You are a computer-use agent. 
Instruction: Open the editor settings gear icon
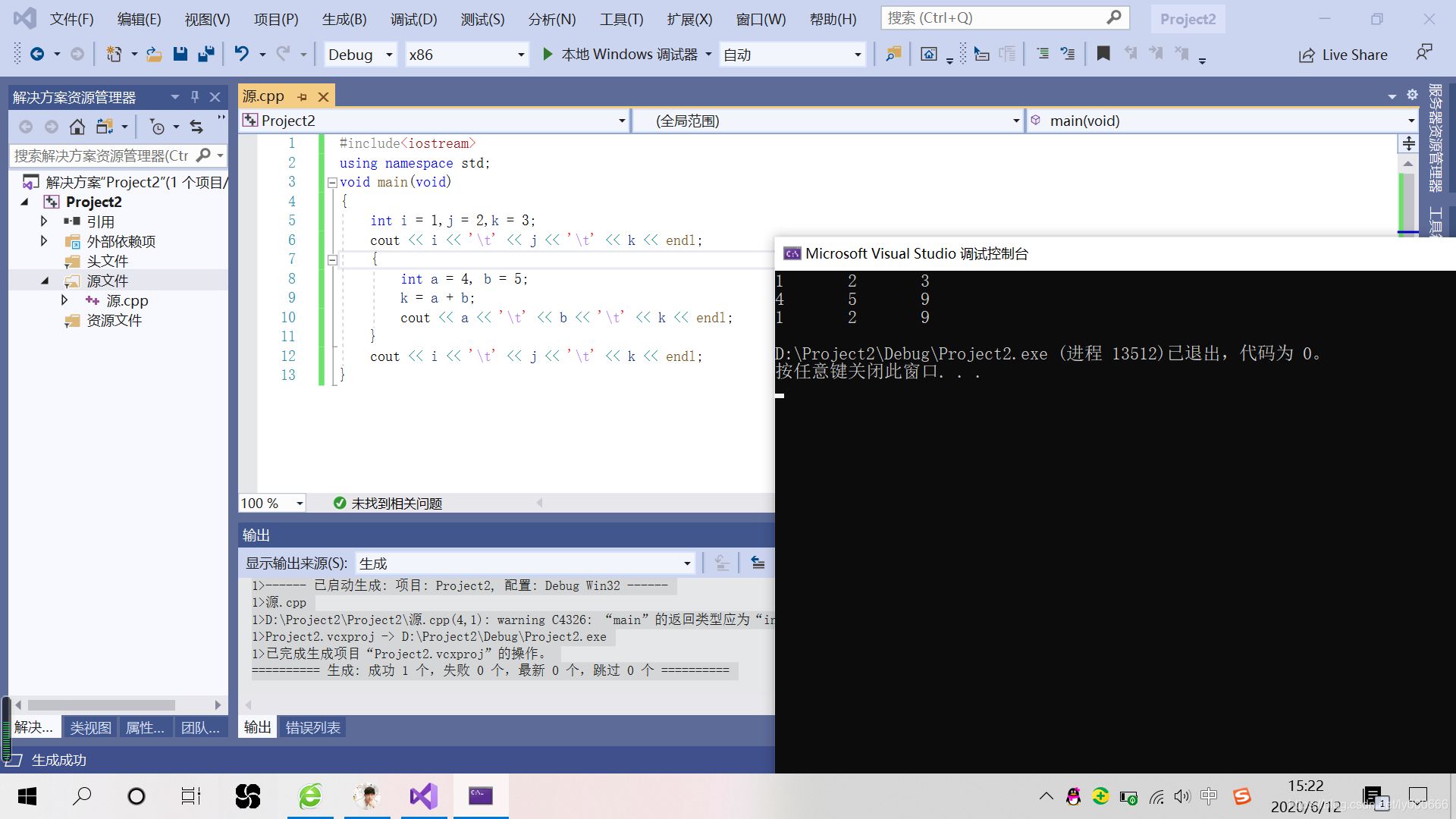[x=1412, y=95]
